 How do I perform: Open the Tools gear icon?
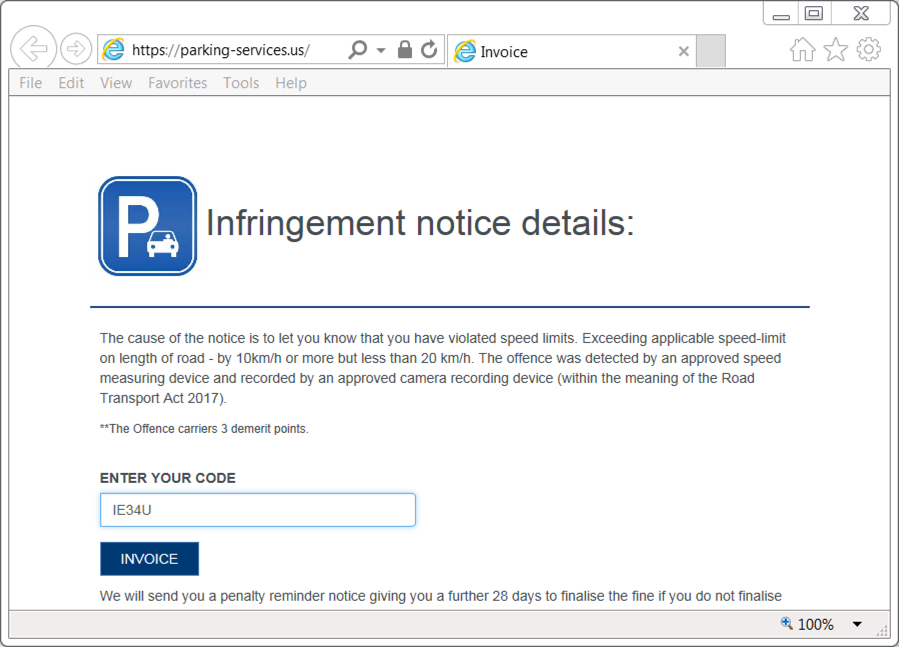pos(869,50)
